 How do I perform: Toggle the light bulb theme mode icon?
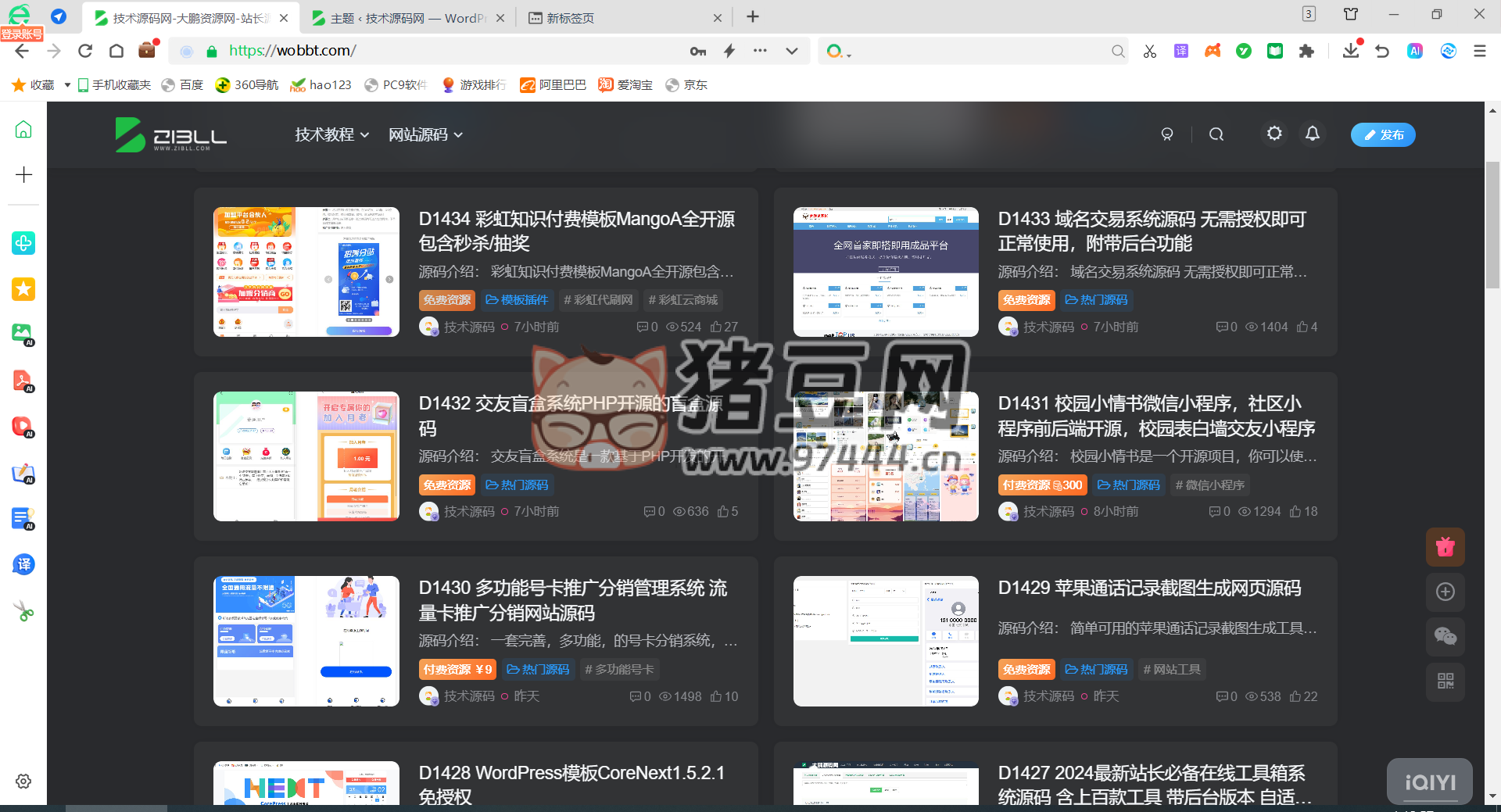point(1166,134)
